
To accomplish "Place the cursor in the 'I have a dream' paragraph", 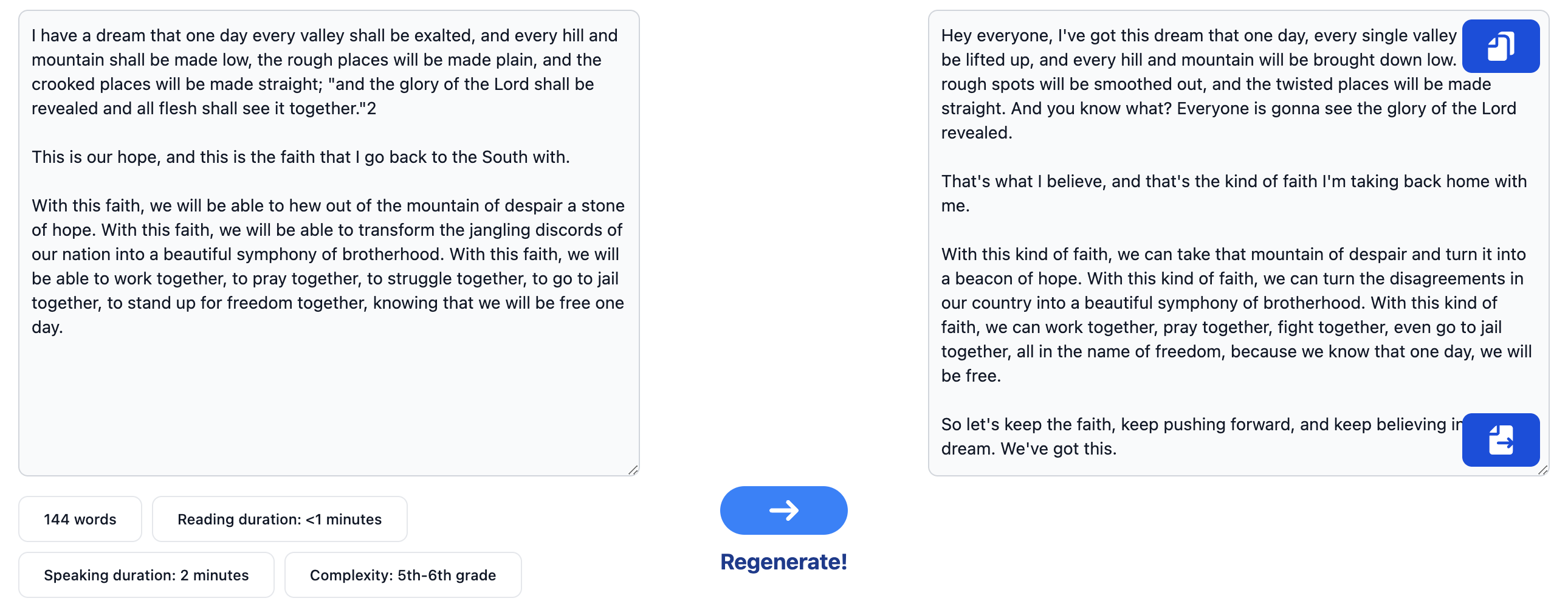I will [x=325, y=72].
